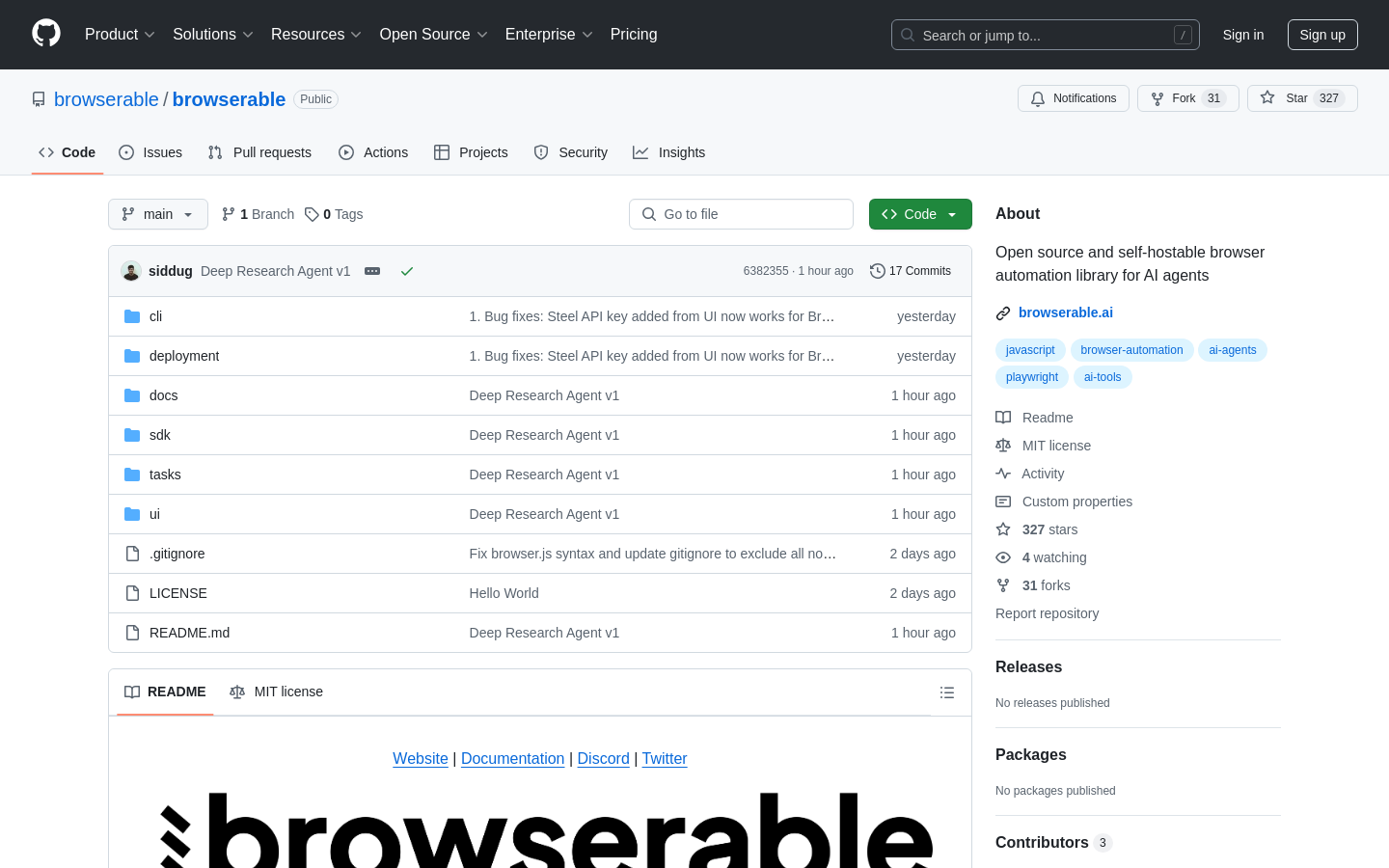Click the tasks folder icon
The image size is (1389, 868).
(x=132, y=475)
